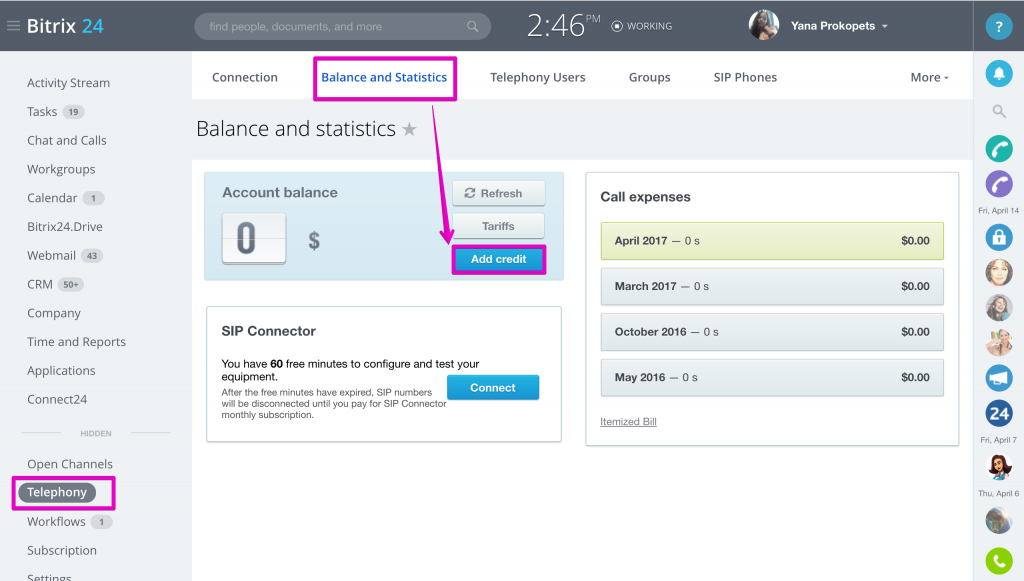Screen dimensions: 1024x581
Task: Open Workflows in the sidebar
Action: coord(56,522)
